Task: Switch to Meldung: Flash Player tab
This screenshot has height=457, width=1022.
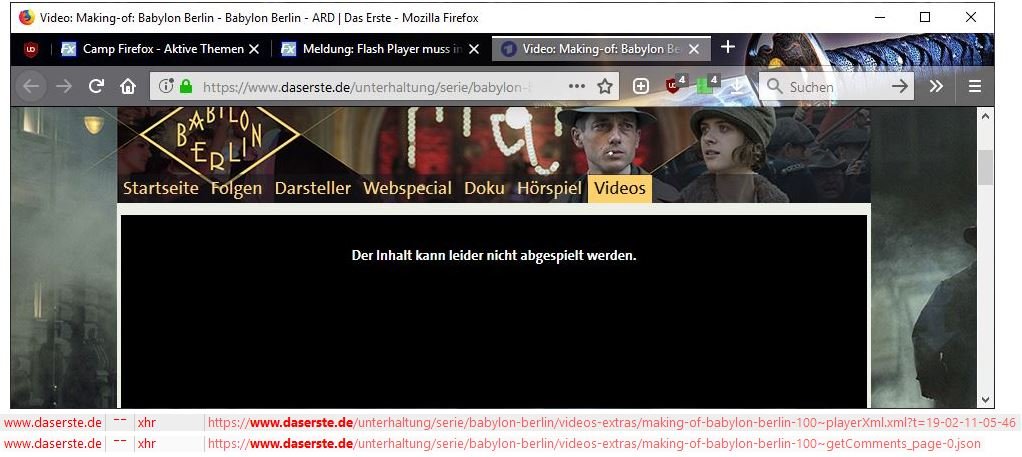Action: (x=373, y=49)
